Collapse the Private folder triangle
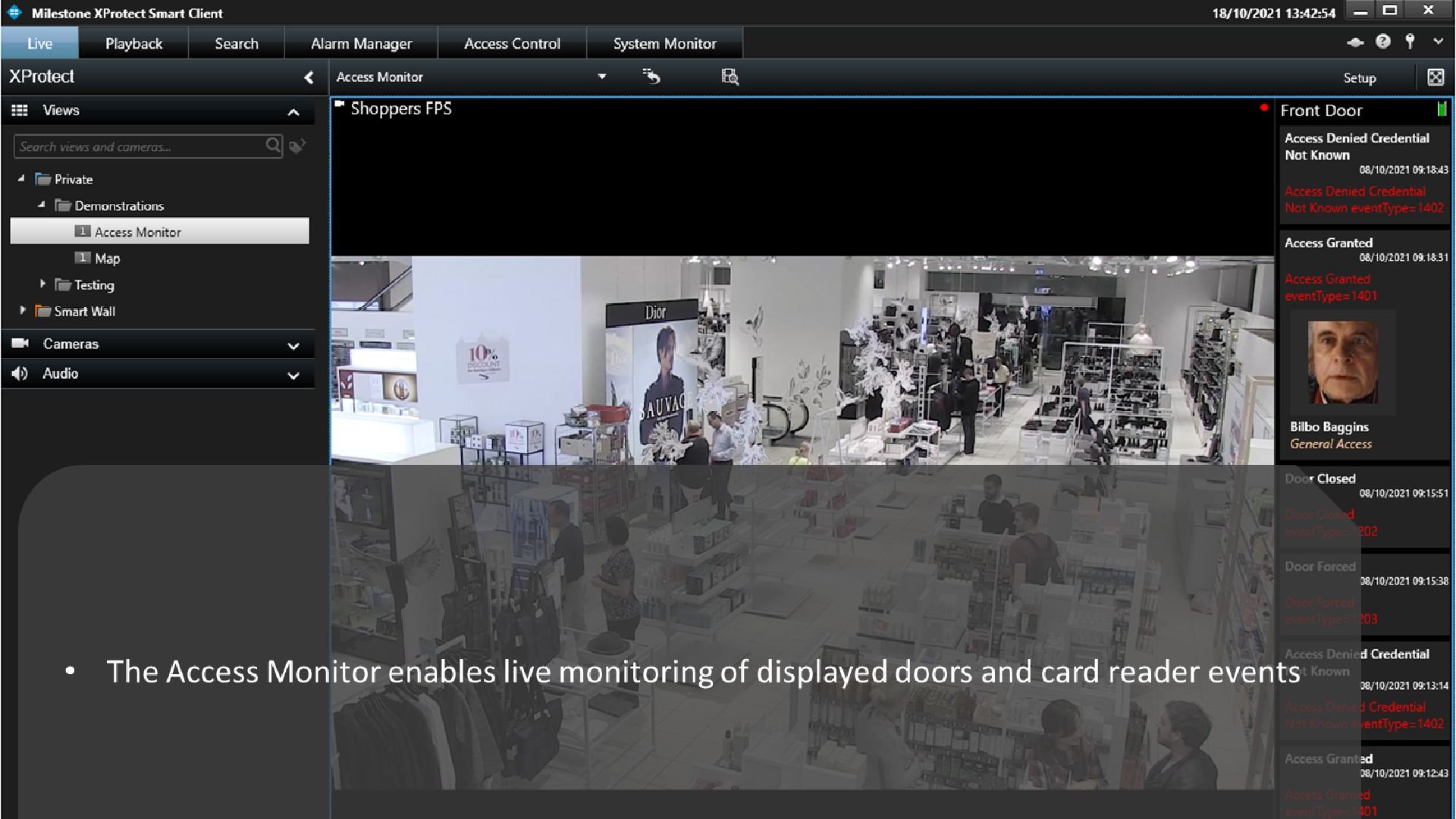 pos(21,179)
